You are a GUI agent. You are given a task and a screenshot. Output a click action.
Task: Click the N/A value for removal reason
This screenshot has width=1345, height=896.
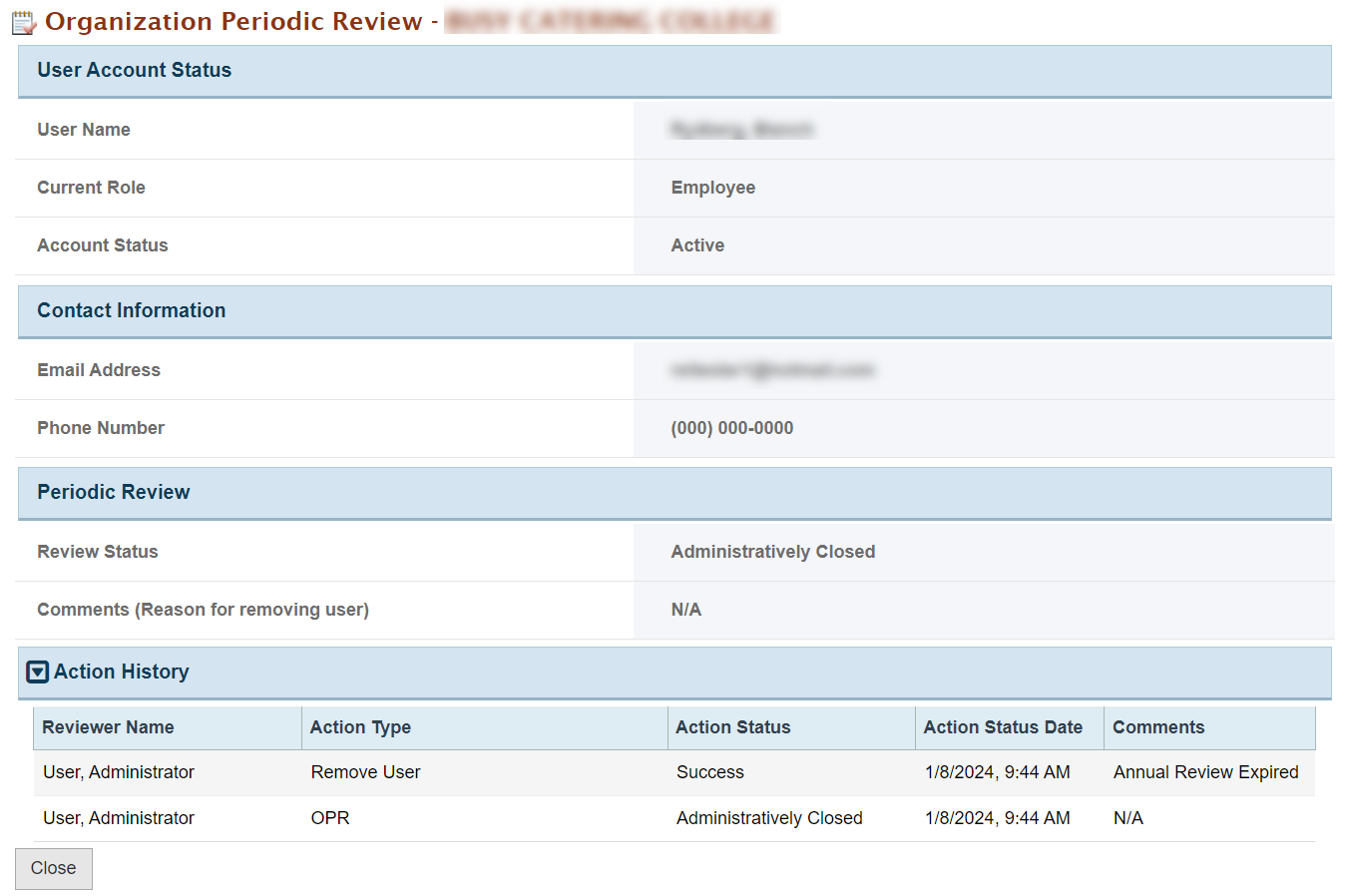click(x=686, y=610)
